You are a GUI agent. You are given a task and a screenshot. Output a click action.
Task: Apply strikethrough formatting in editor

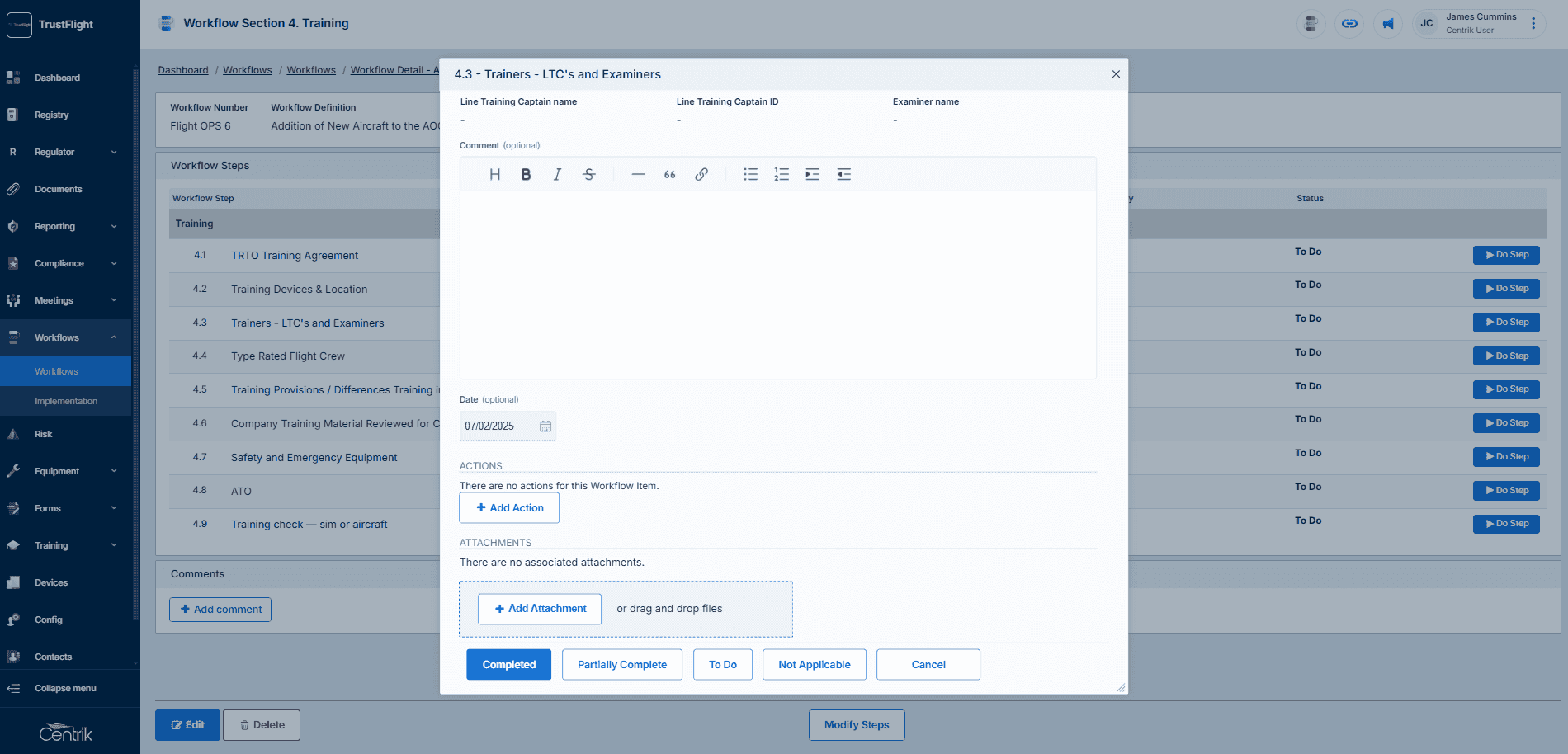[588, 174]
